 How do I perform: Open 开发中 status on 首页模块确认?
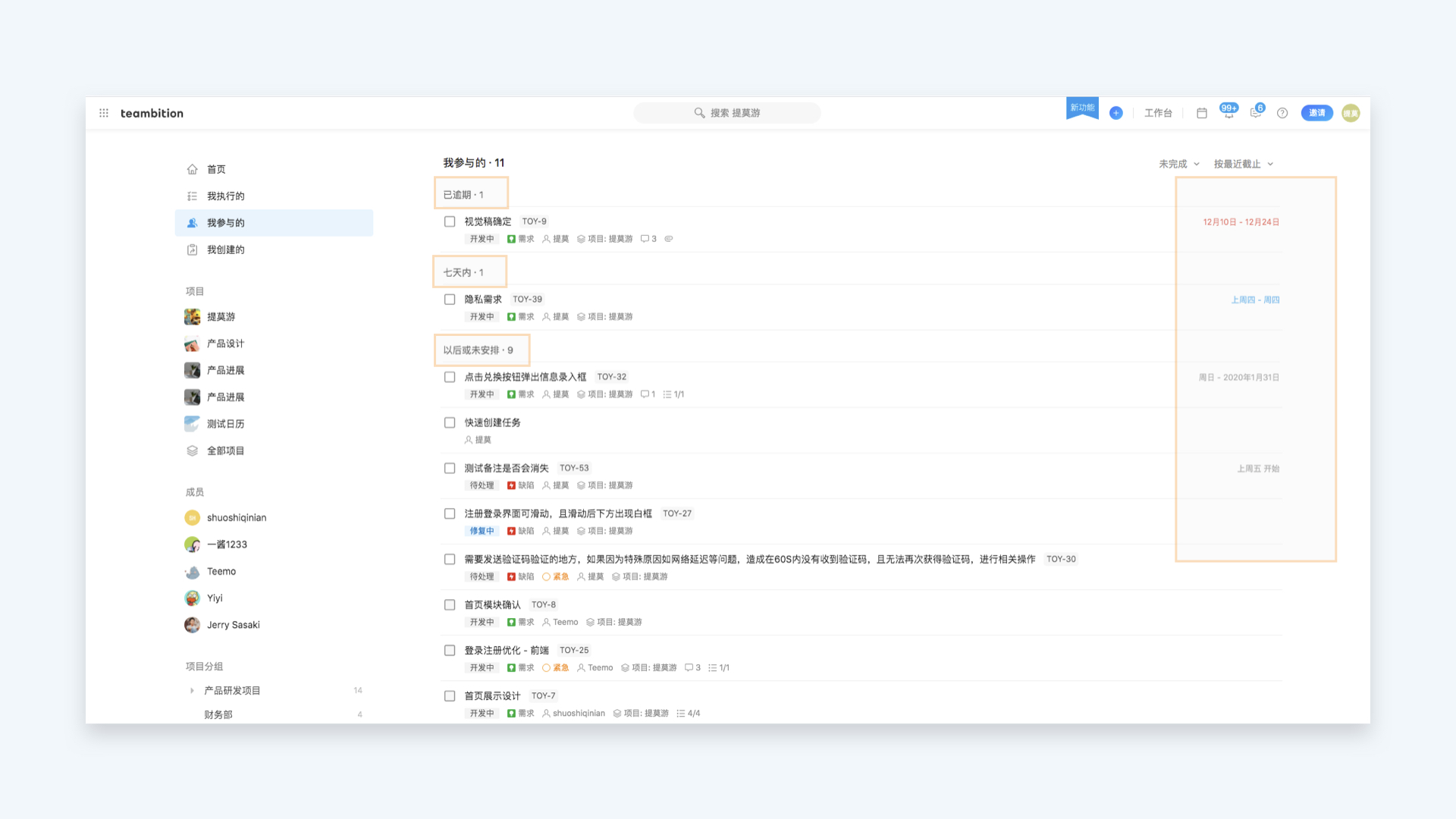pyautogui.click(x=482, y=622)
